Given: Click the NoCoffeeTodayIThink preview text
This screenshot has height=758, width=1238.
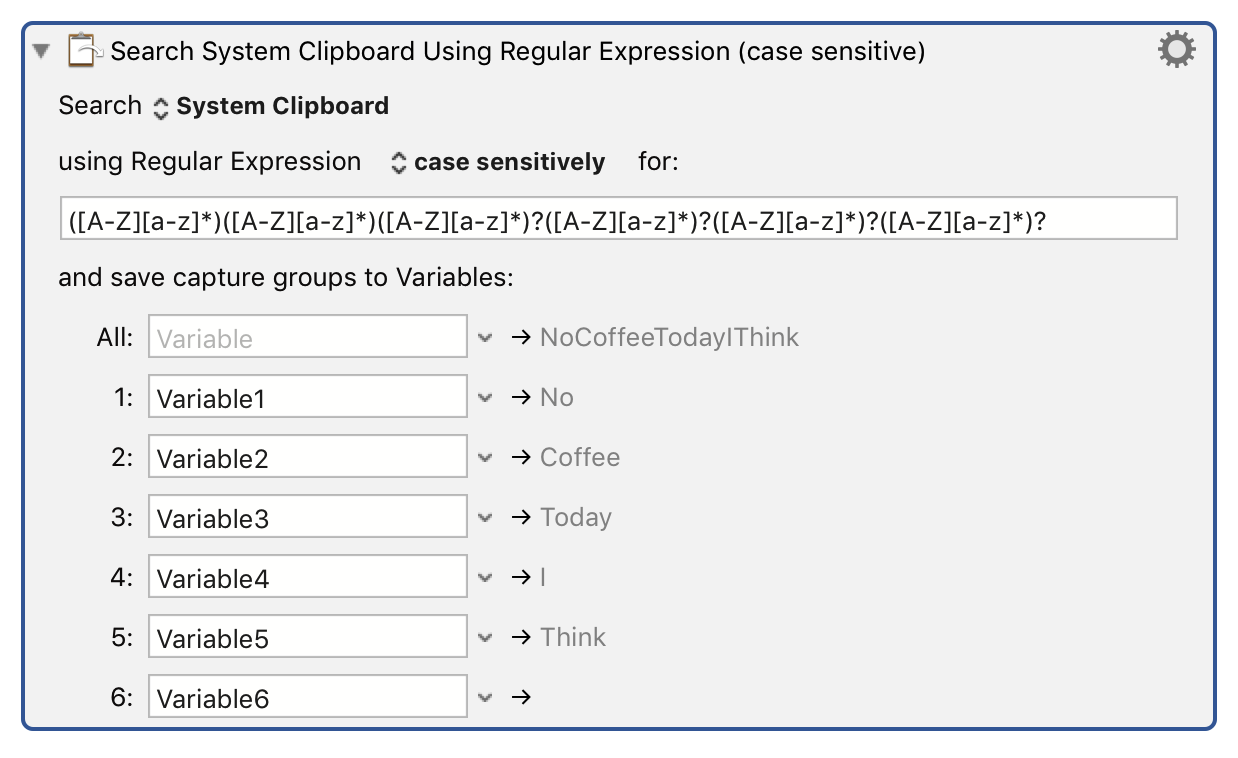Looking at the screenshot, I should pos(668,337).
